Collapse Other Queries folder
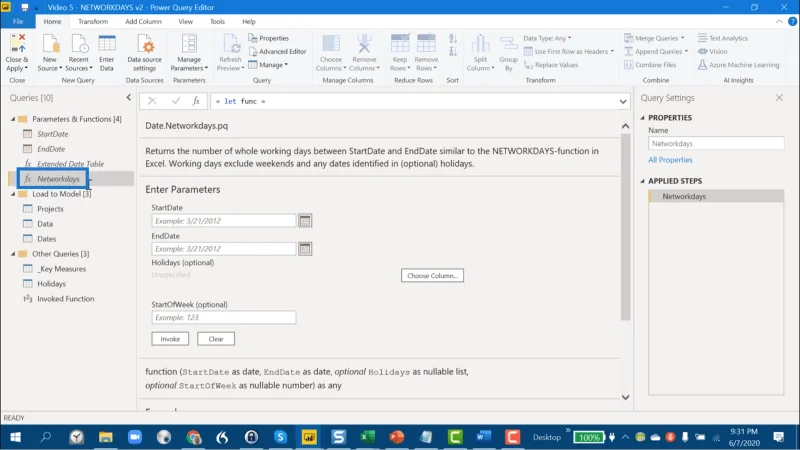 [x=13, y=254]
